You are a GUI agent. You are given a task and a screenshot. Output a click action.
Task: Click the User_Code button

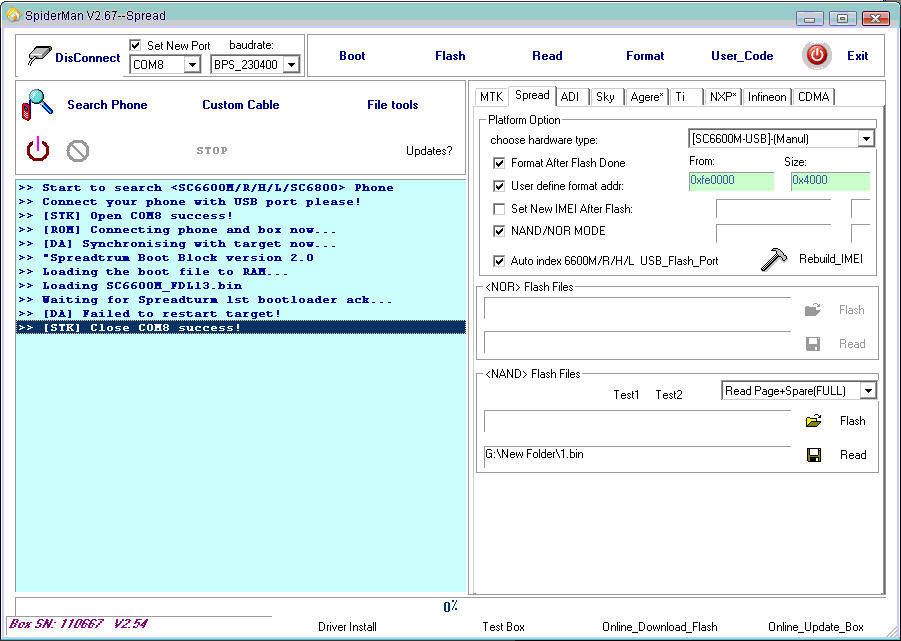click(x=742, y=56)
